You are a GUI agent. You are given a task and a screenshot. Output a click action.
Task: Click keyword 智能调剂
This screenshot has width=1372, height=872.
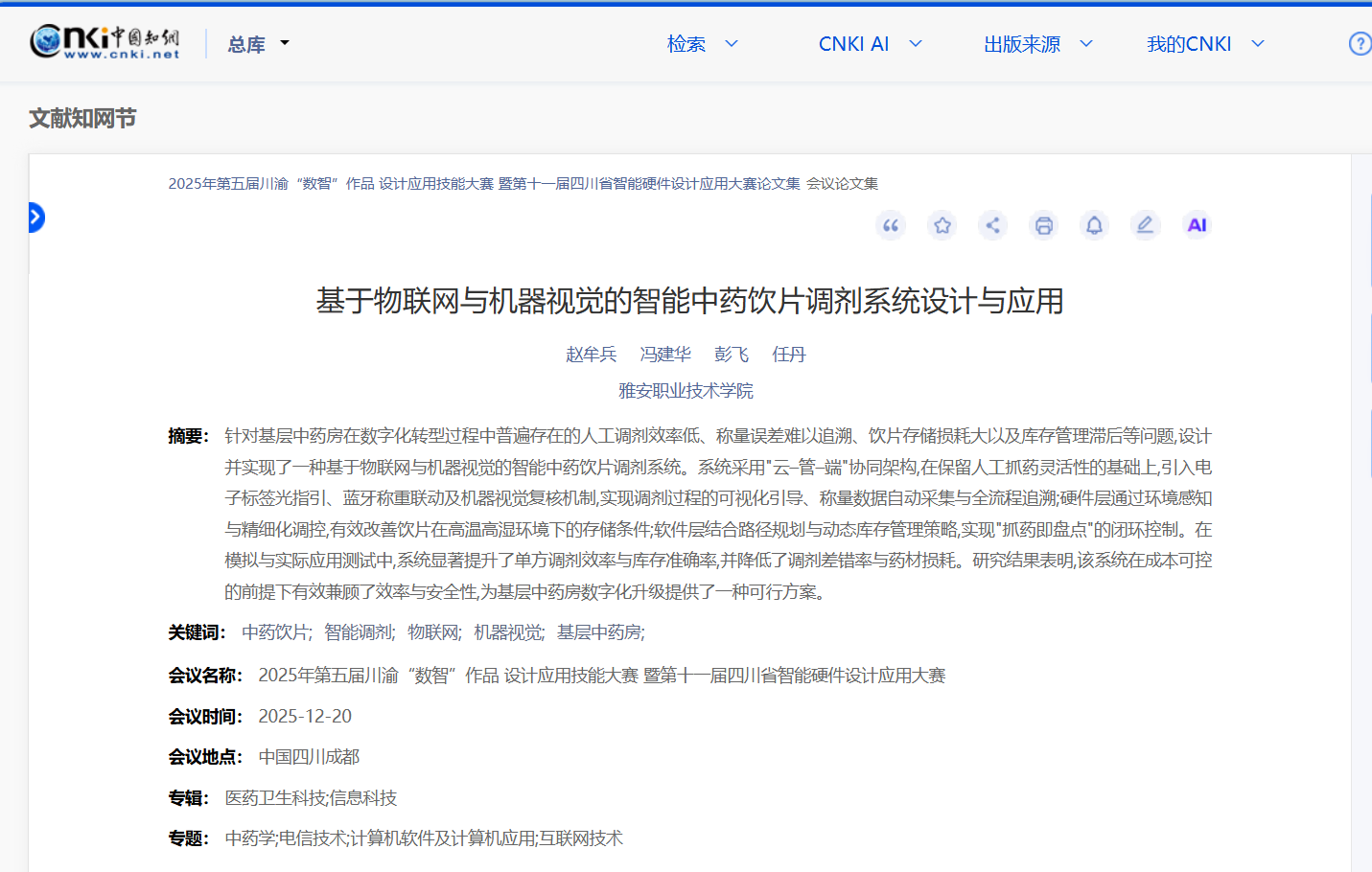click(360, 632)
